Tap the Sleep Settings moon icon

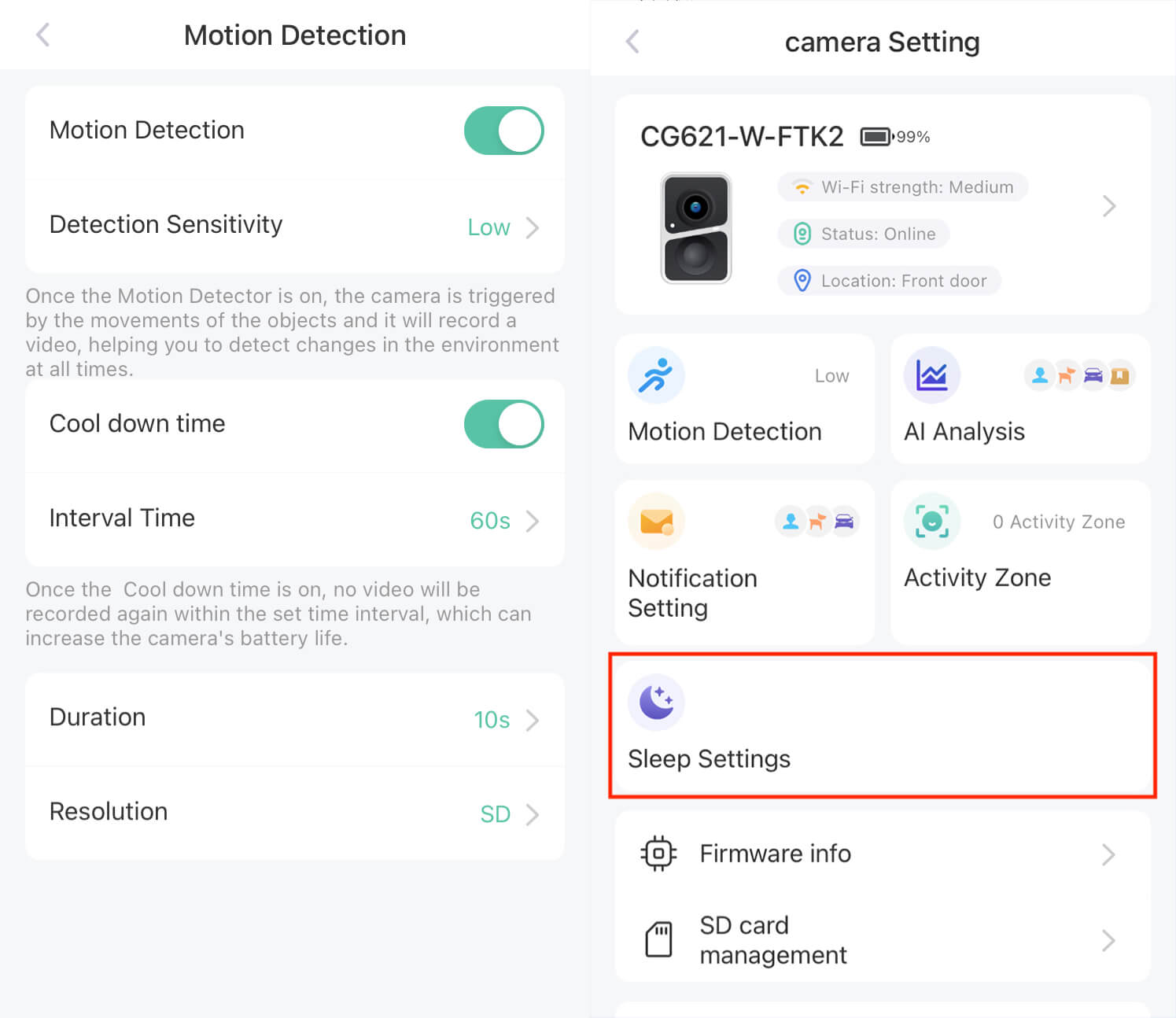(656, 702)
